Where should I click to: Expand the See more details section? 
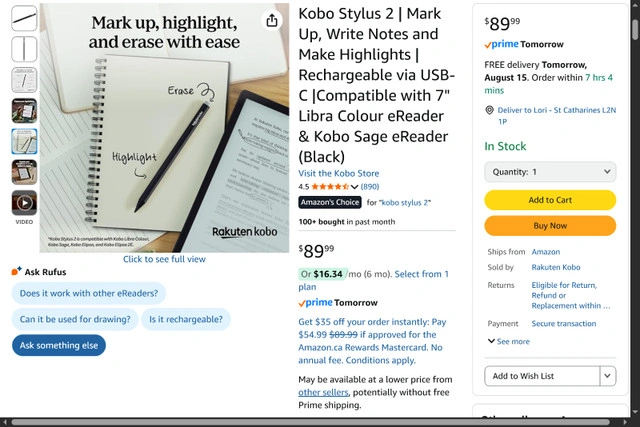pyautogui.click(x=508, y=342)
